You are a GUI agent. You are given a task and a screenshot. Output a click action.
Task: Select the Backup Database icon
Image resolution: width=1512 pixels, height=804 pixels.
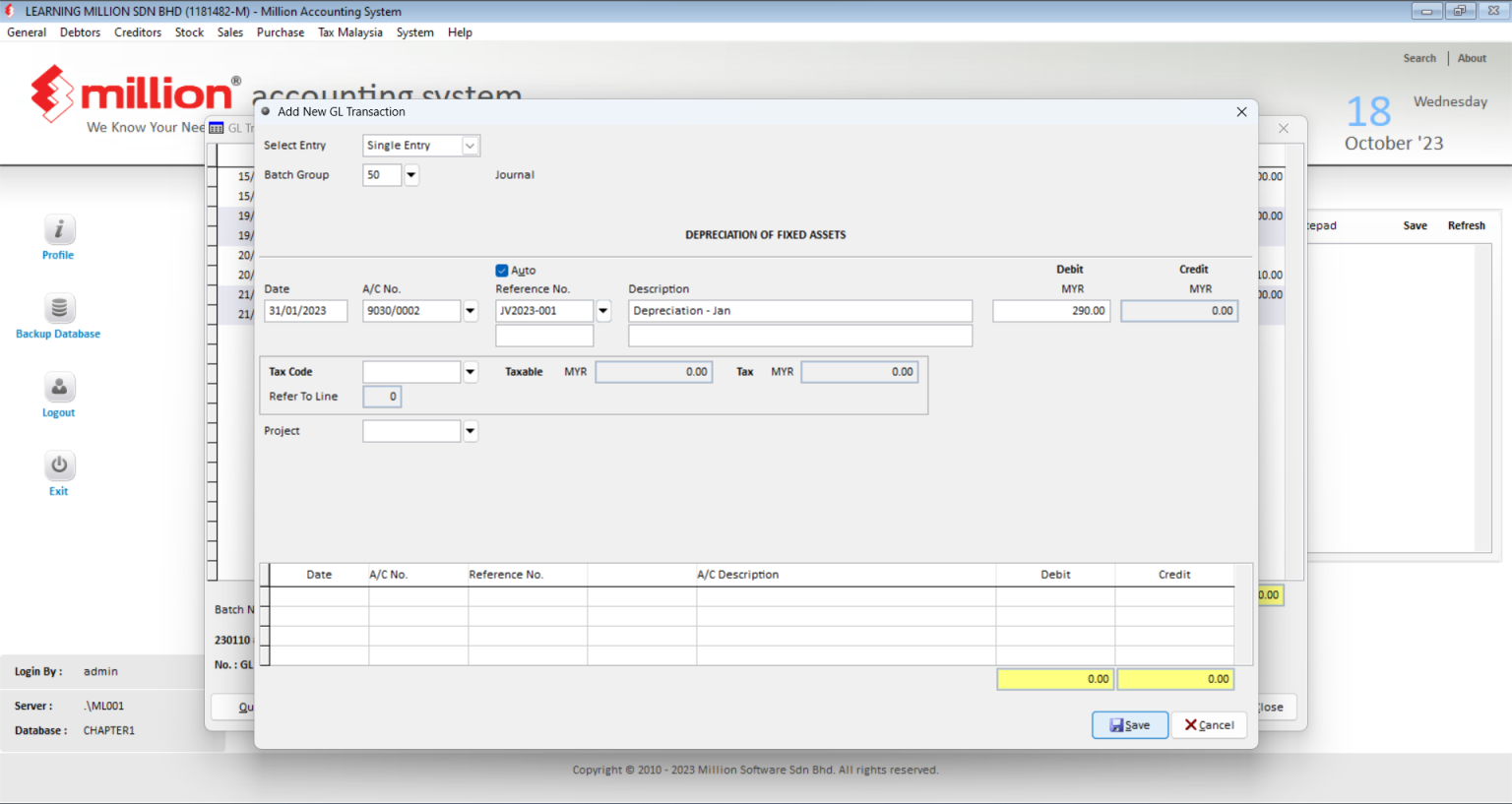(58, 307)
